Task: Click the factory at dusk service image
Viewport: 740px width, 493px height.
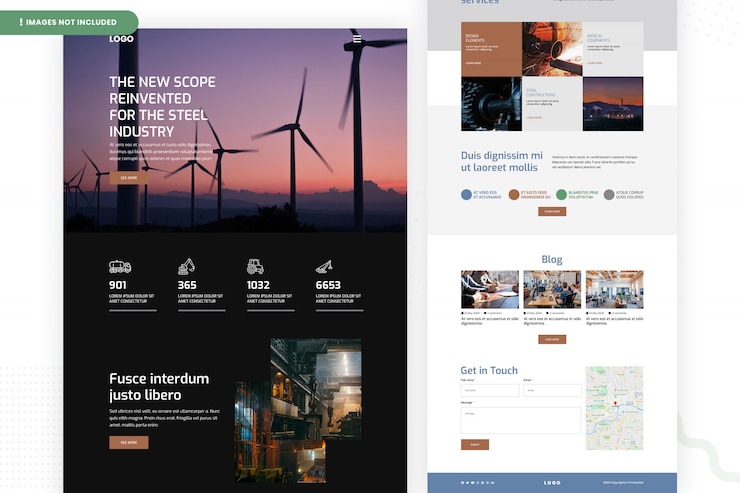Action: coord(613,104)
